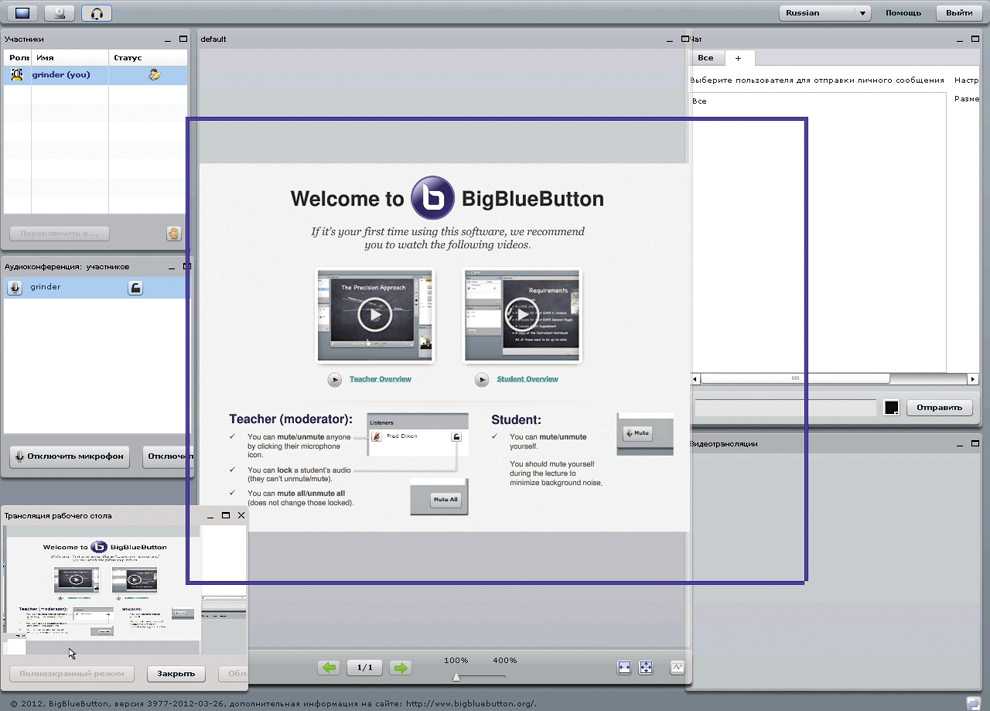This screenshot has height=711, width=990.
Task: Go to next slide with right green arrow
Action: click(x=400, y=667)
